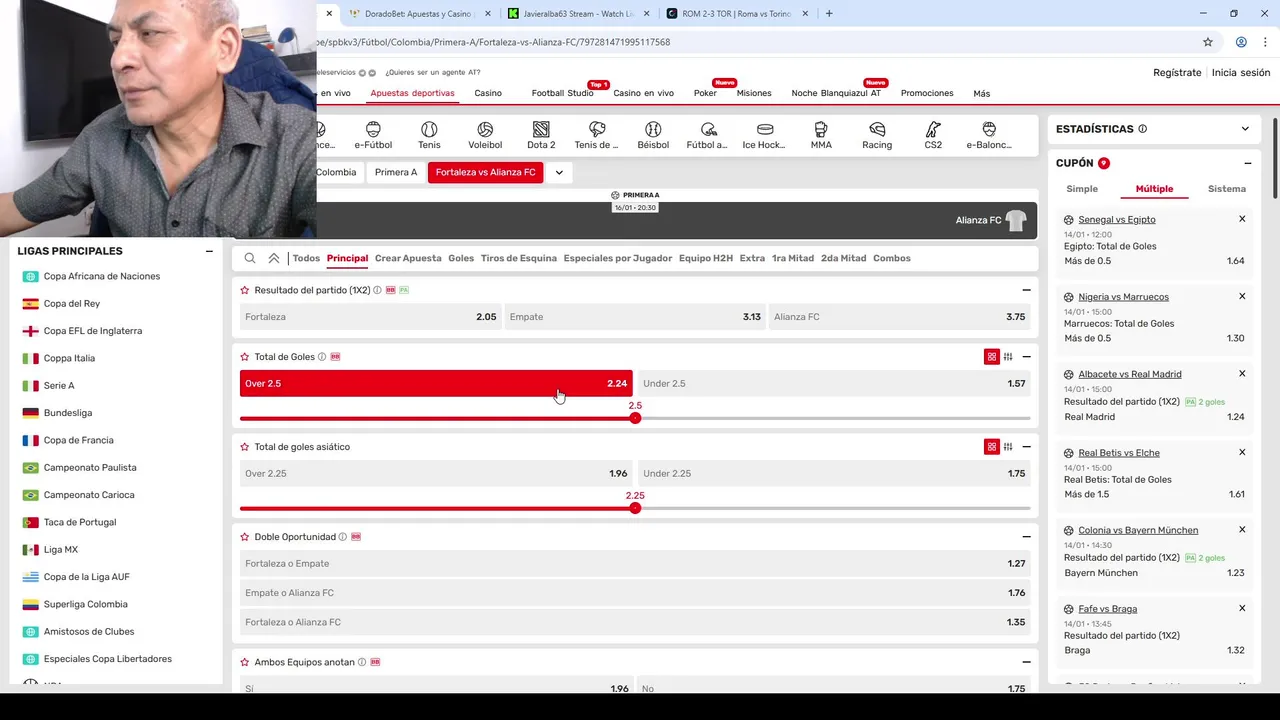Open the browser profile icon
Screen dimensions: 1280x720
pos(1241,42)
